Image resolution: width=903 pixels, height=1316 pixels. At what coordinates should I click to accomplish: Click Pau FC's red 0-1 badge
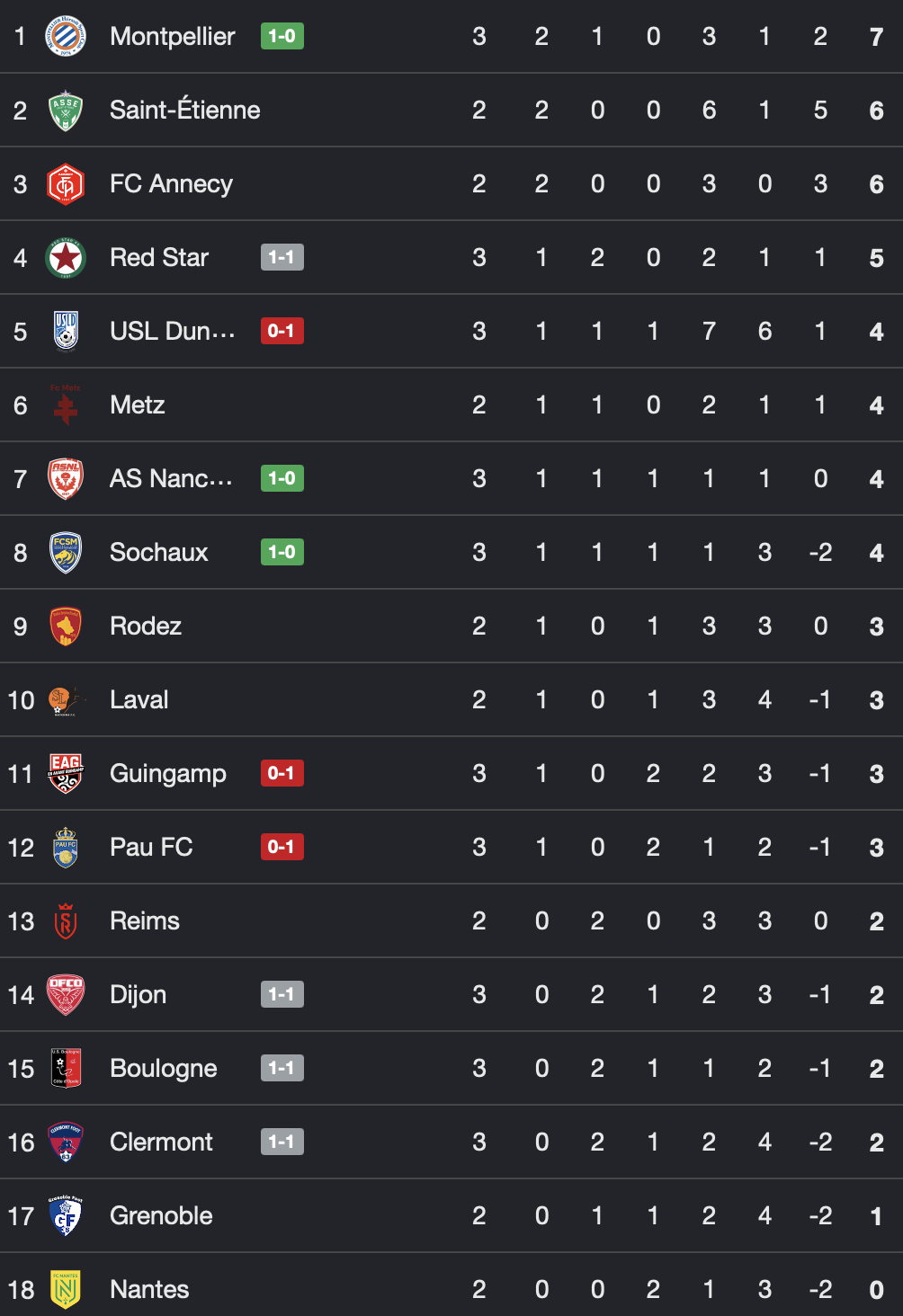click(282, 847)
